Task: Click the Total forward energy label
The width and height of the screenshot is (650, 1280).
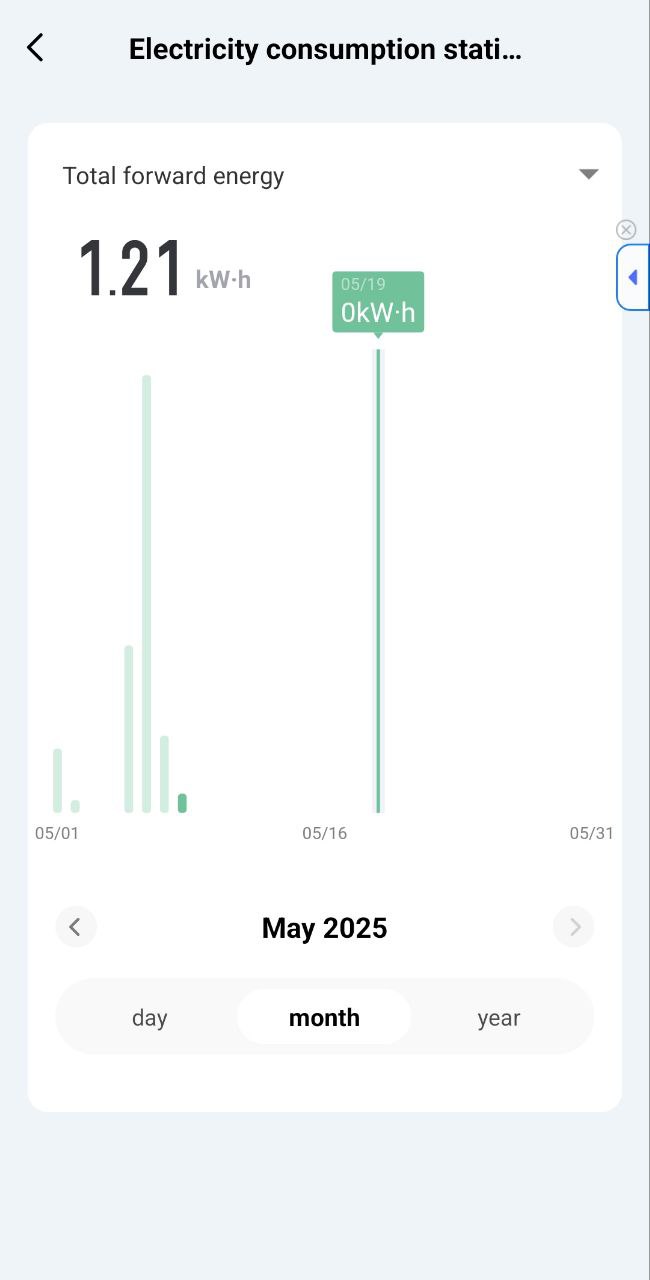Action: (173, 176)
